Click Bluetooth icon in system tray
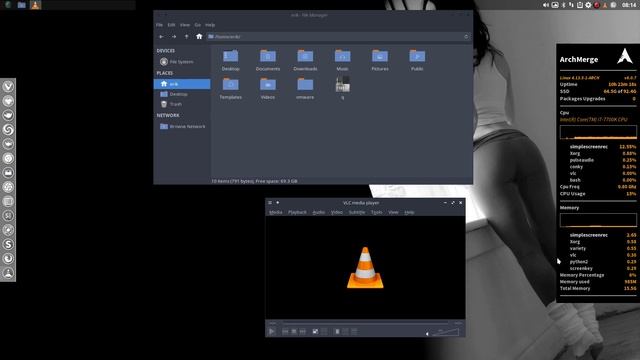This screenshot has height=360, width=640. coord(564,5)
